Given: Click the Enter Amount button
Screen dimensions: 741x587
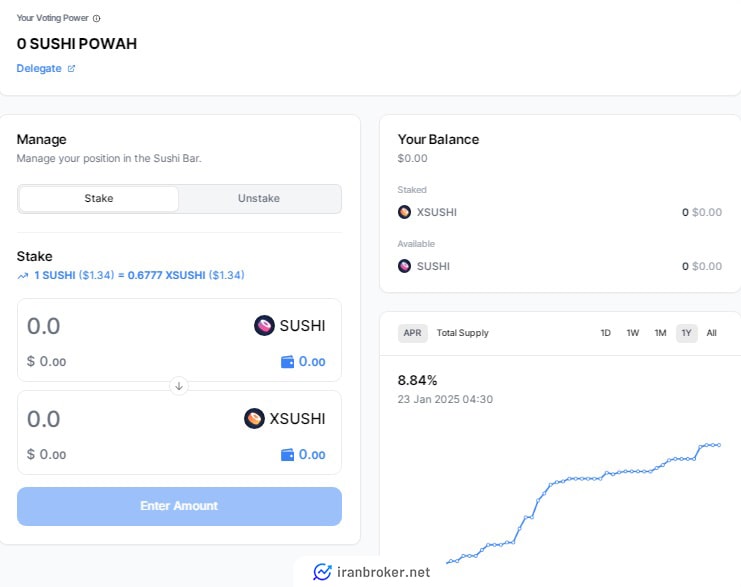Looking at the screenshot, I should (179, 506).
